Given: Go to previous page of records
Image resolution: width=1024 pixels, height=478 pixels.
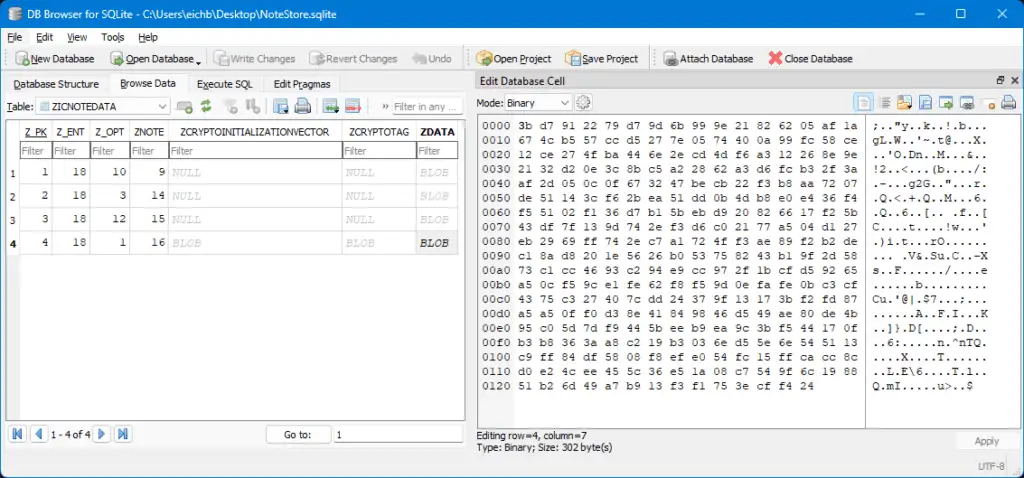Looking at the screenshot, I should (x=39, y=434).
